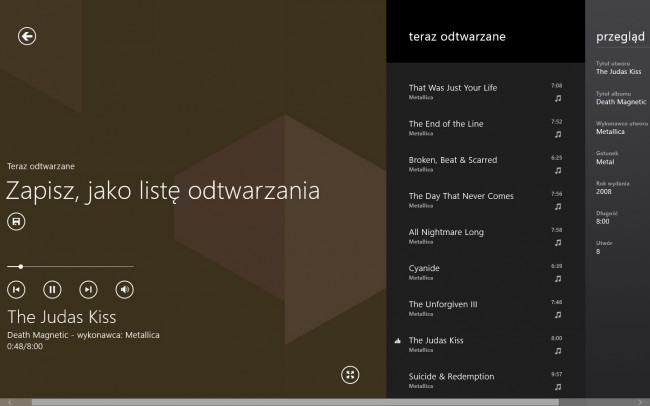Click the music note icon for The End of the Line
This screenshot has height=406, width=650.
click(x=558, y=134)
